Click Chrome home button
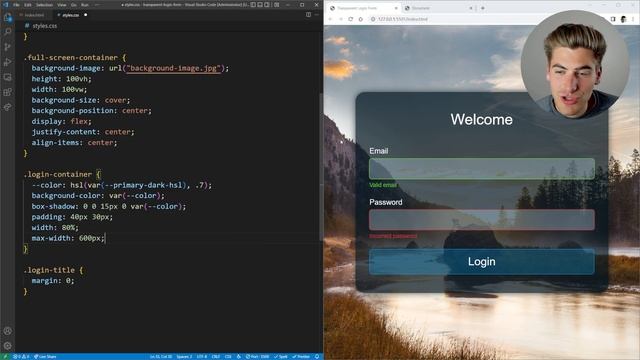Screen dimensions: 640x360 click(361, 19)
